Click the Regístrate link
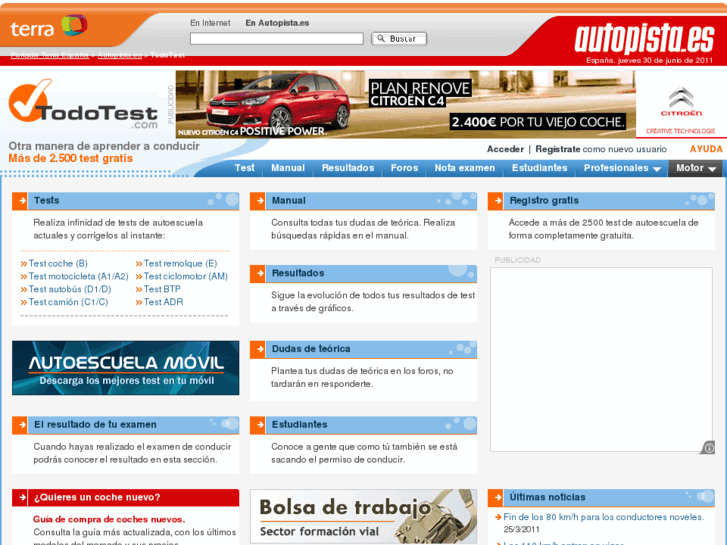Screen dimensions: 727x545 pos(558,149)
